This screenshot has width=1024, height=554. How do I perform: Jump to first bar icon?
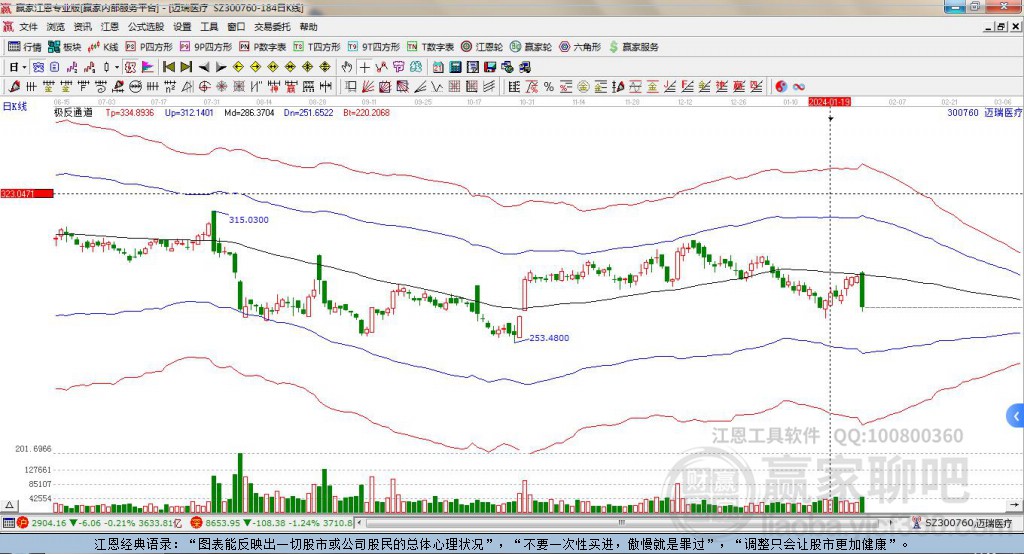[x=169, y=67]
